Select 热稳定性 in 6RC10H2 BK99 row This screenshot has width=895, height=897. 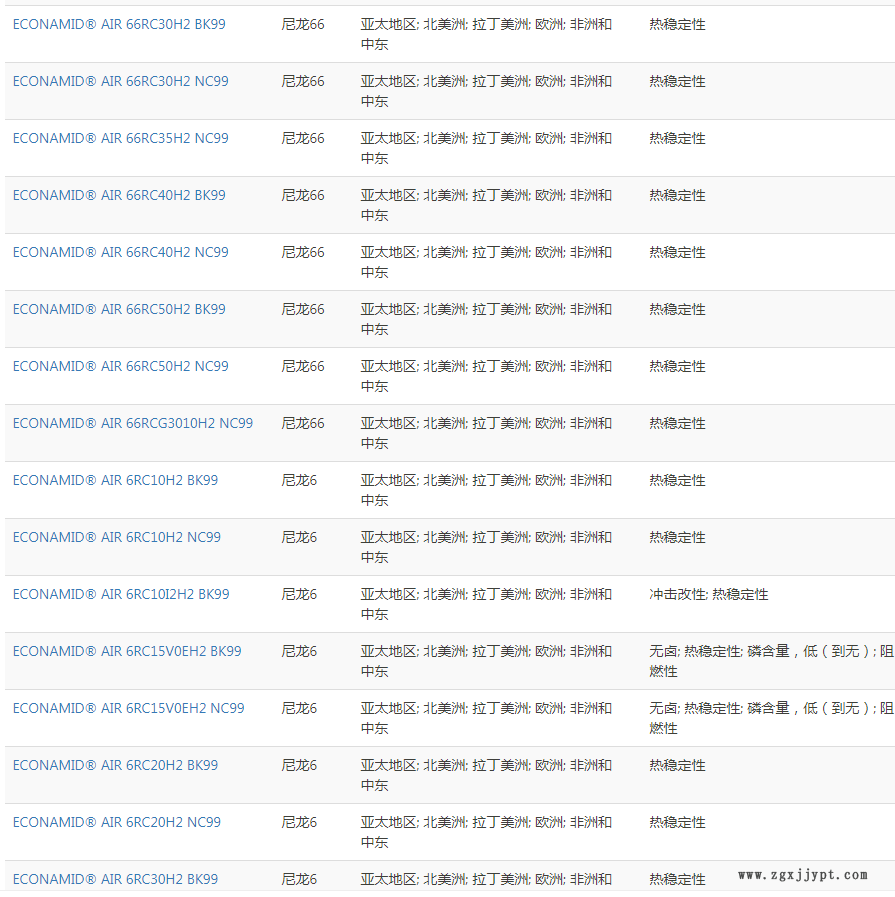click(x=677, y=481)
